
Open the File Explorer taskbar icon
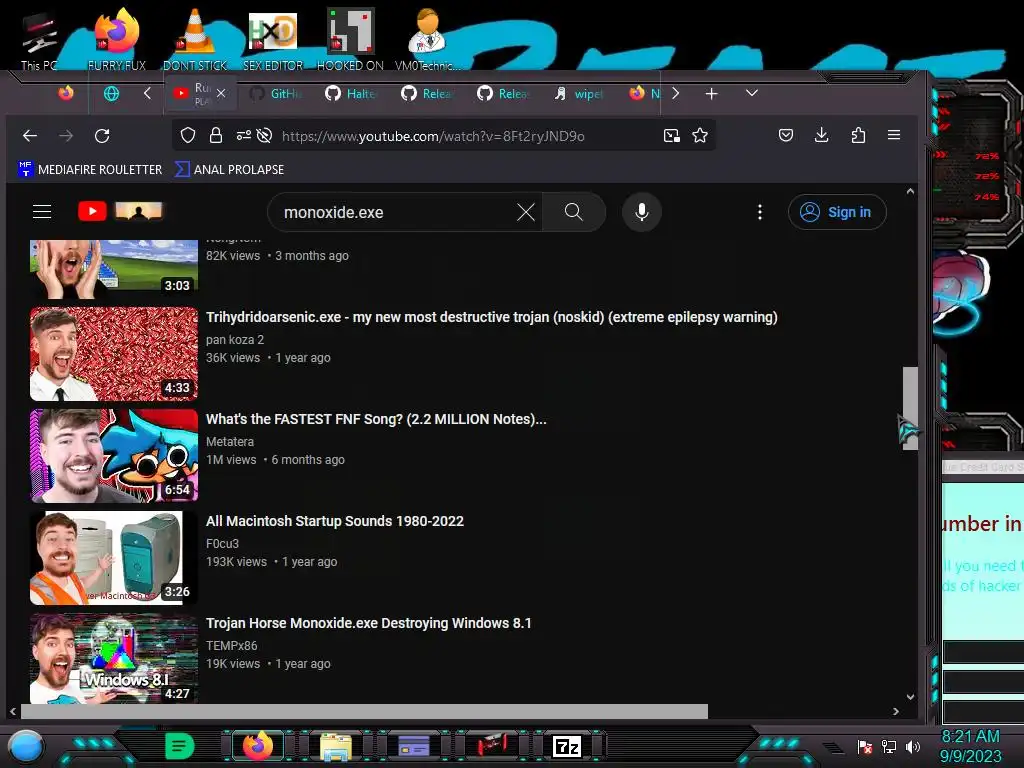[x=336, y=746]
